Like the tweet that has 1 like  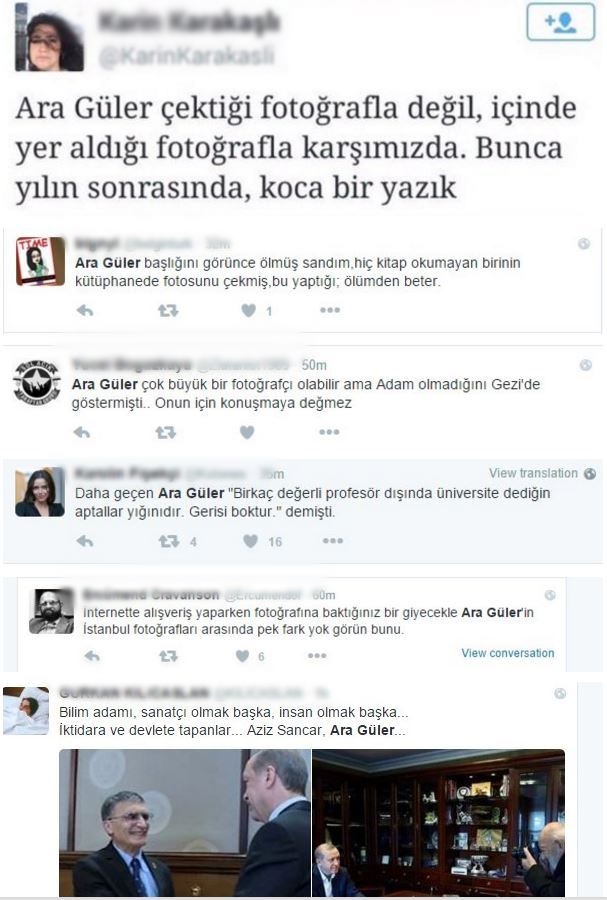(x=248, y=311)
